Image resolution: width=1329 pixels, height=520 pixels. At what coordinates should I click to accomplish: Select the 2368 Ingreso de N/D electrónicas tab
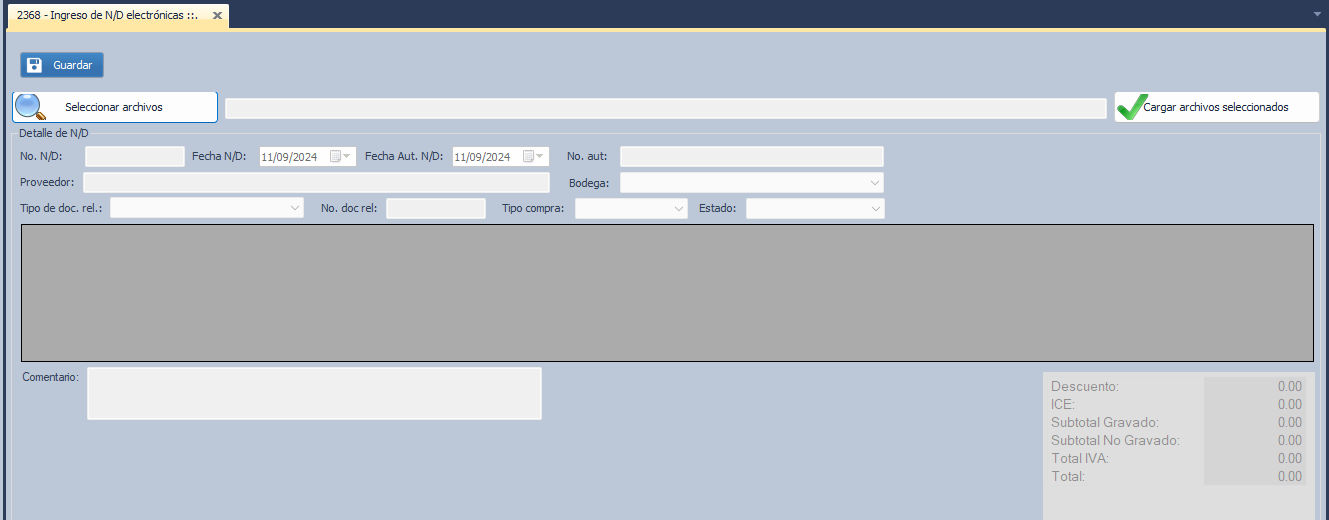(107, 16)
